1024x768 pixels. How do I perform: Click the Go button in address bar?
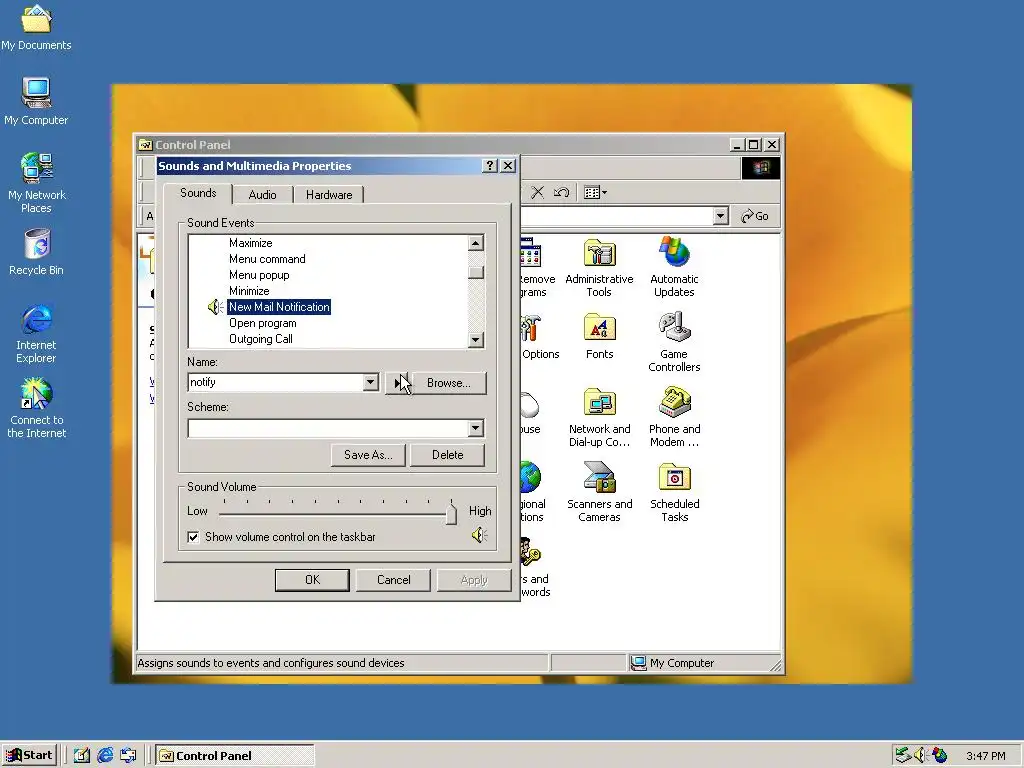755,216
